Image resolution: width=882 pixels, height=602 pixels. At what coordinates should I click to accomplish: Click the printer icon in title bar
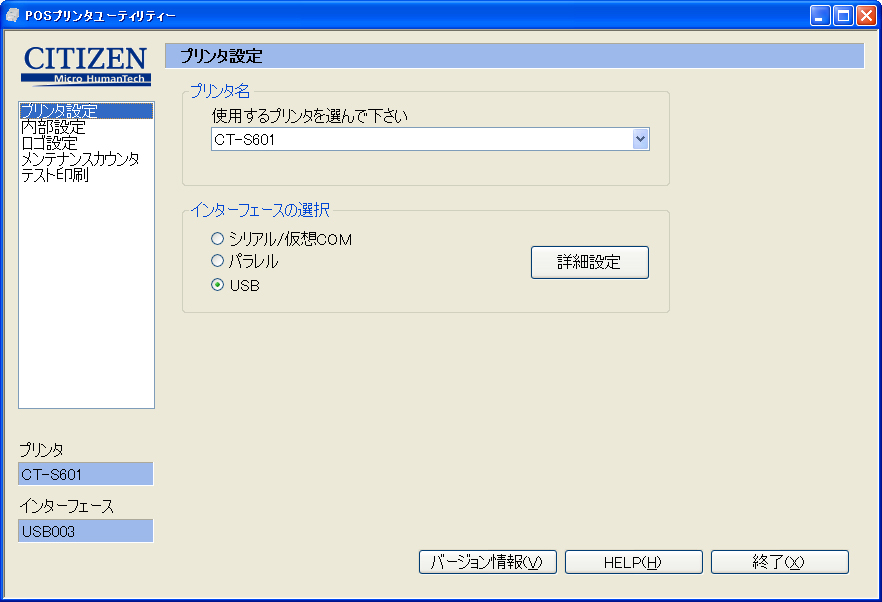pyautogui.click(x=12, y=15)
